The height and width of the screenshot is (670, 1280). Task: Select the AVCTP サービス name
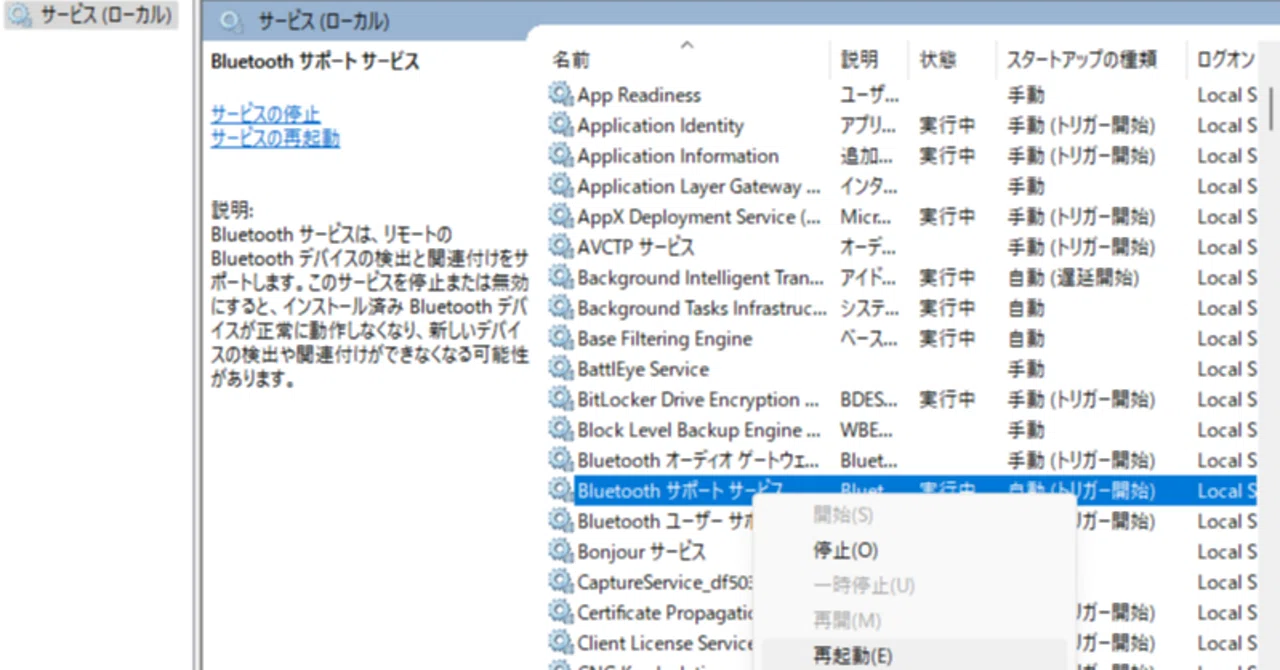point(635,247)
